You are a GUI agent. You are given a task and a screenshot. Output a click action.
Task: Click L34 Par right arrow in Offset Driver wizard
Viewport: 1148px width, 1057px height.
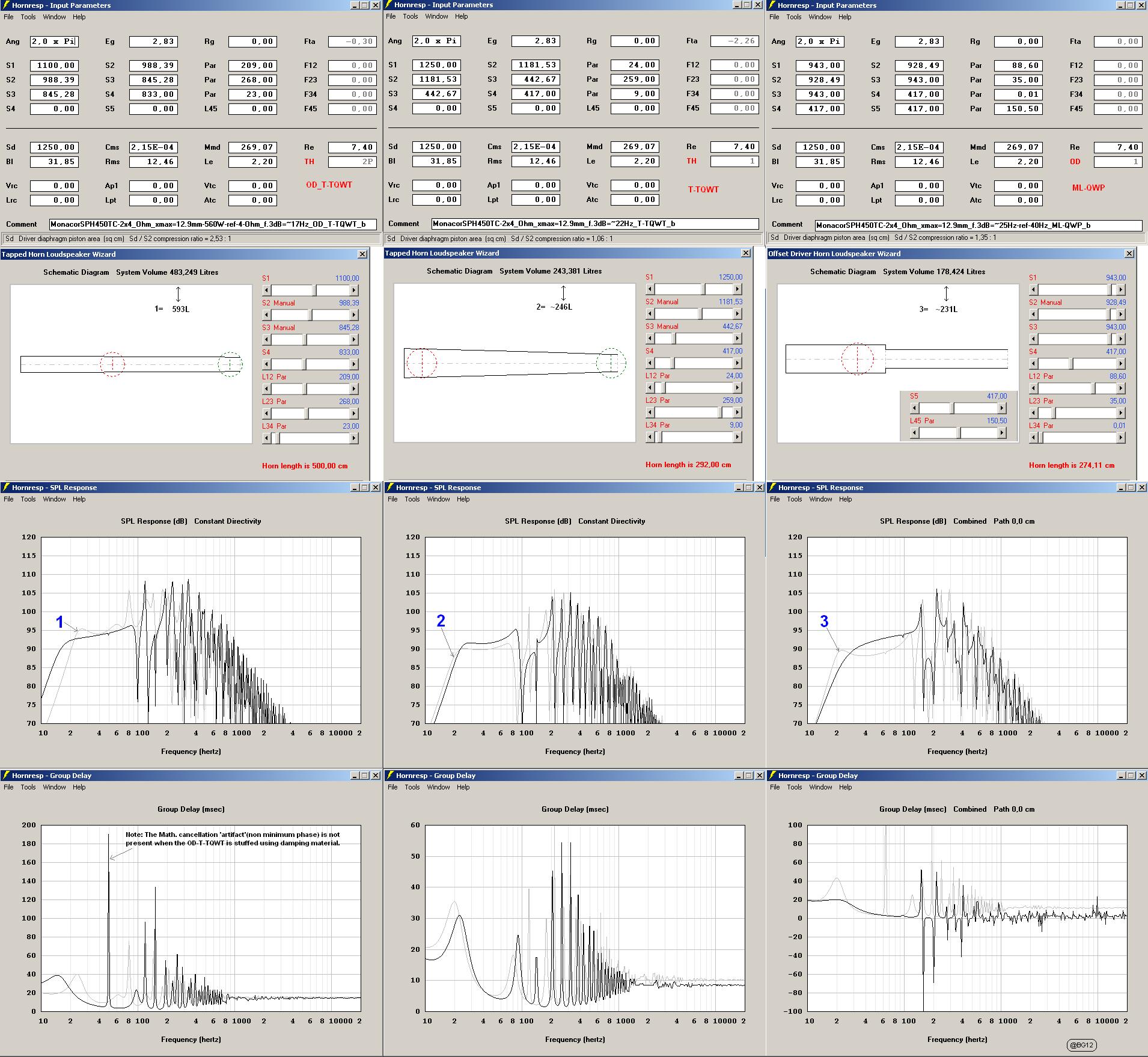[x=1121, y=438]
